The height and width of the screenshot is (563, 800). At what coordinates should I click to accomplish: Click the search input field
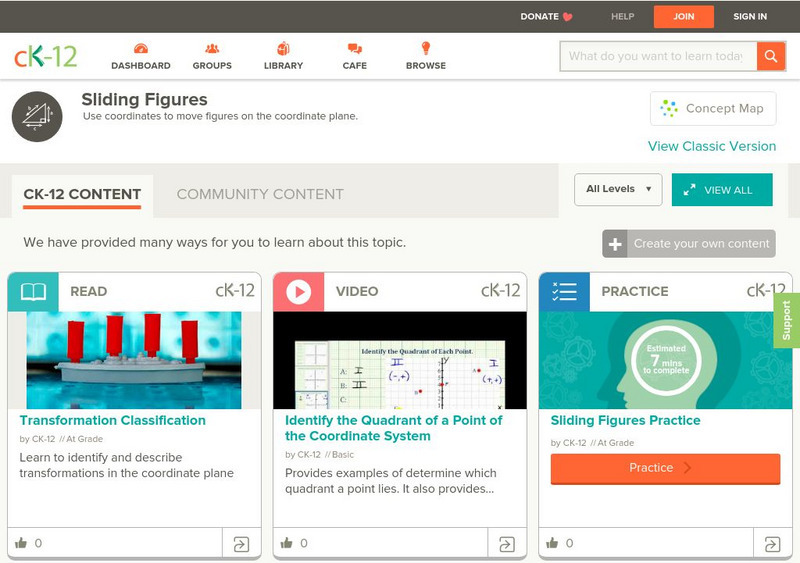pyautogui.click(x=658, y=56)
